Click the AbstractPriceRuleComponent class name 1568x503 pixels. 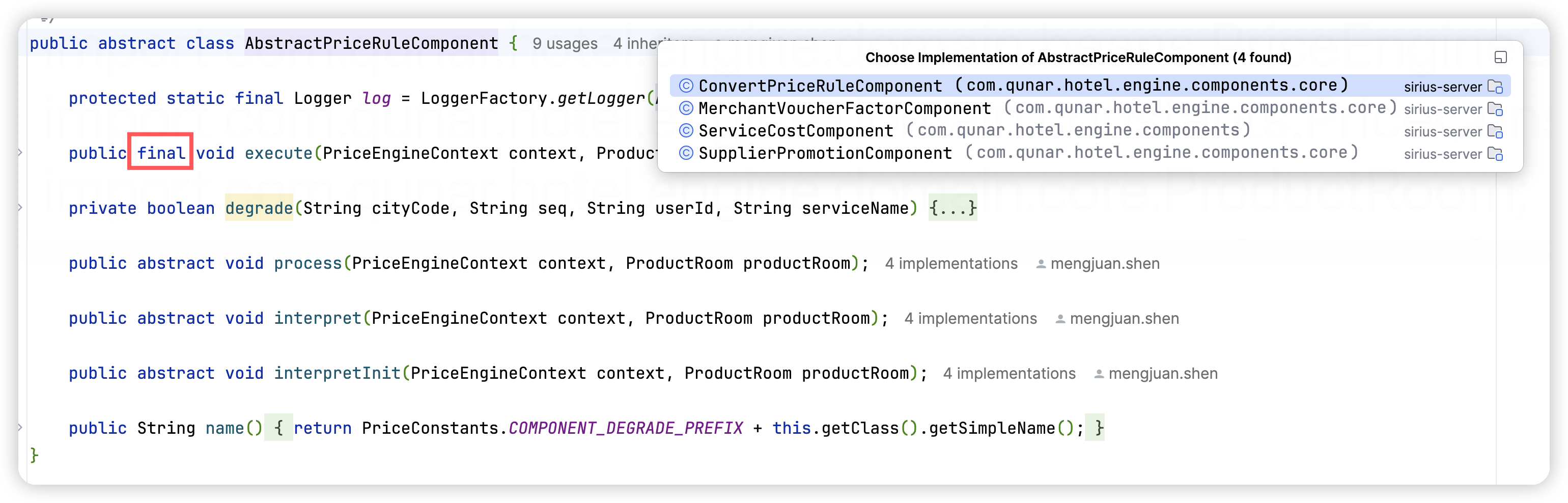point(371,43)
